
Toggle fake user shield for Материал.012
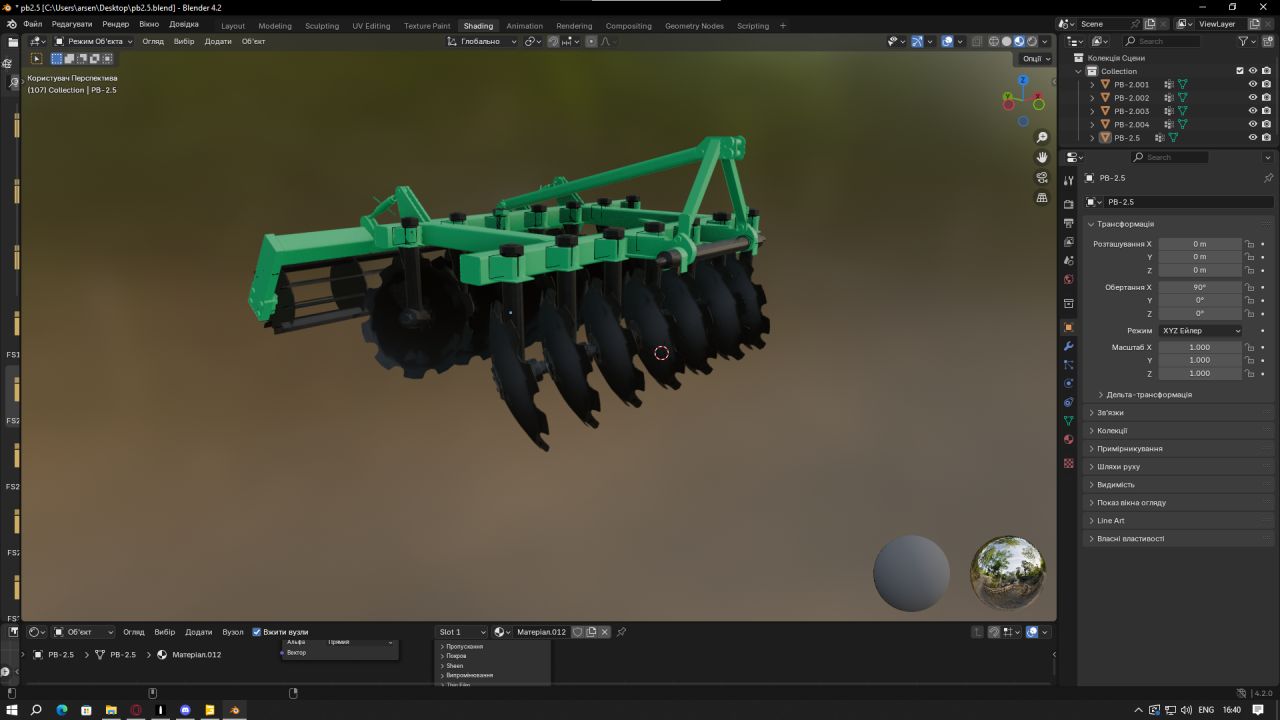tap(577, 632)
